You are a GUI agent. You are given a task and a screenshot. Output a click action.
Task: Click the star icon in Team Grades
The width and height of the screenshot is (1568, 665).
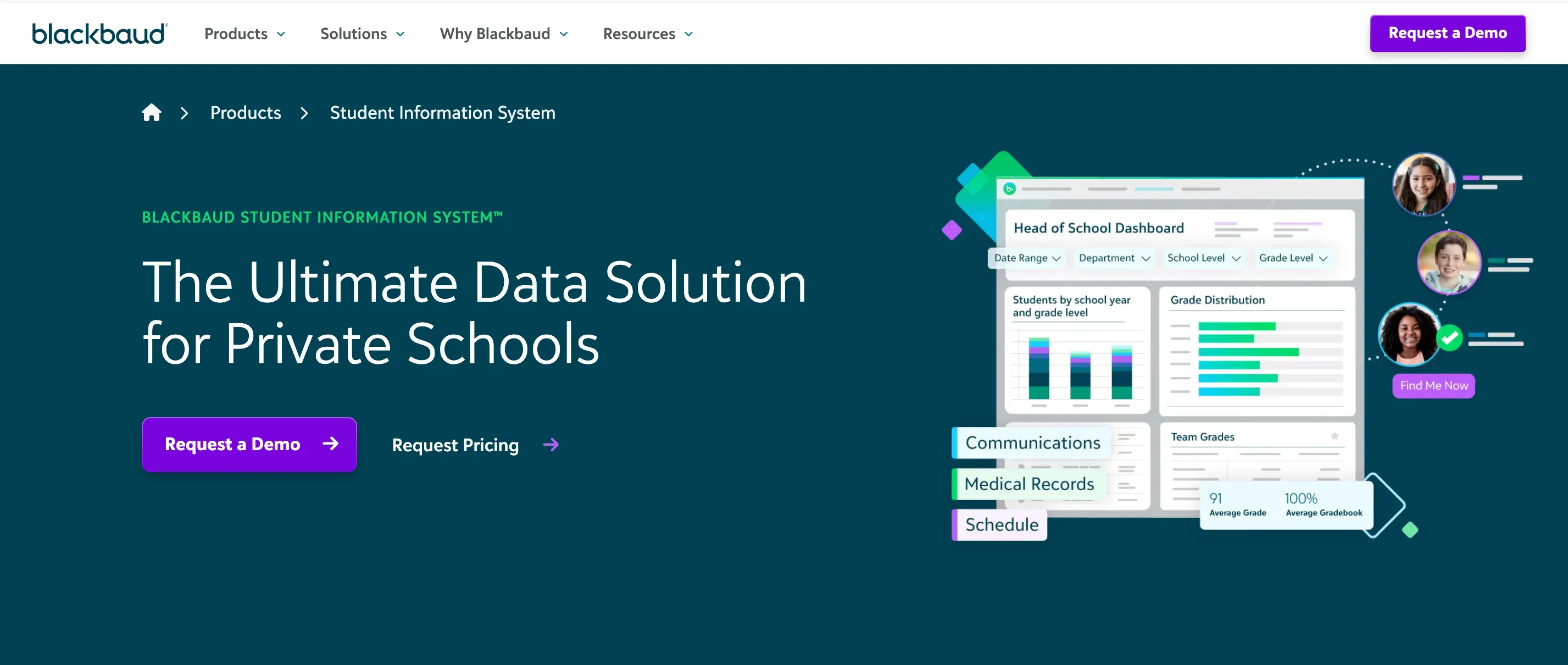[x=1335, y=436]
